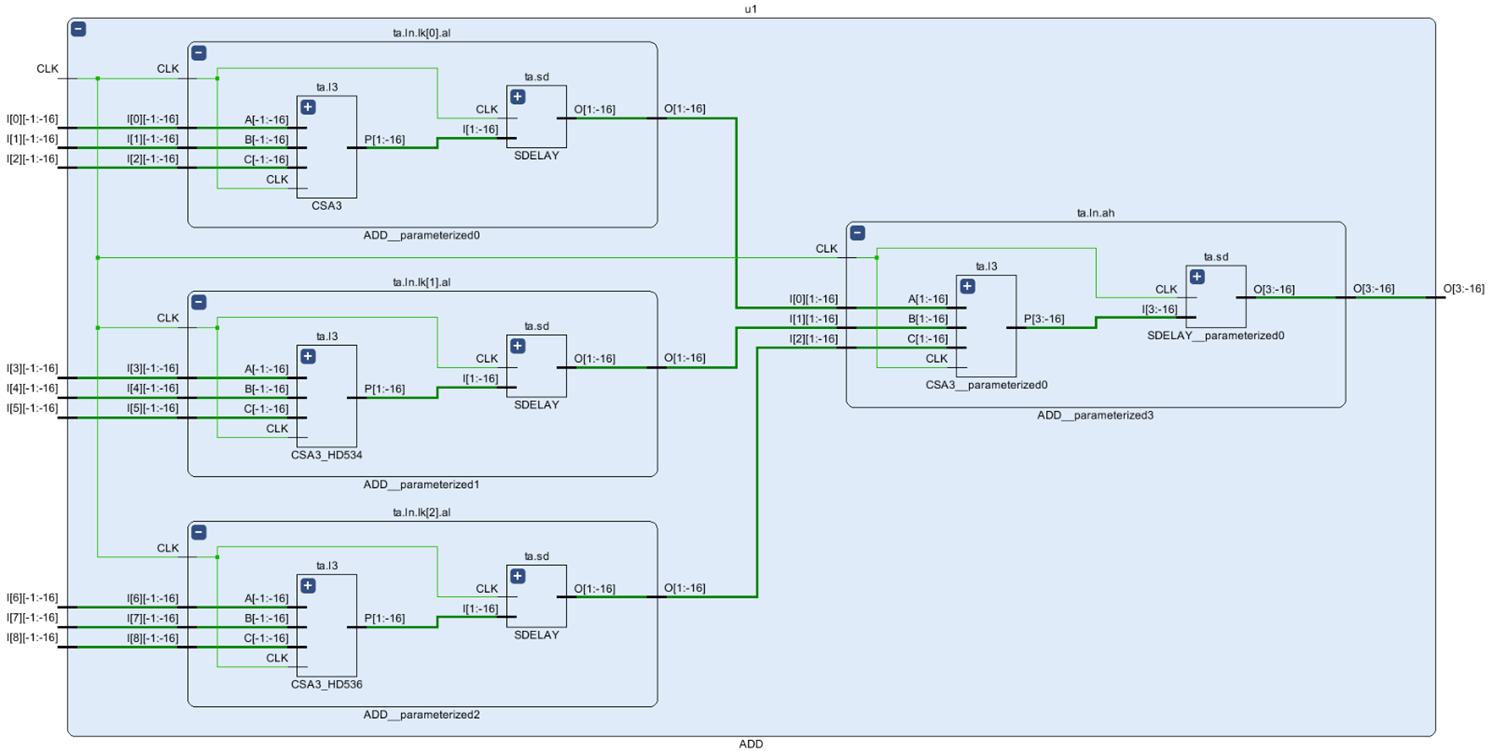Select the P[3:-16] output pin label
Image resolution: width=1492 pixels, height=751 pixels.
(1044, 319)
